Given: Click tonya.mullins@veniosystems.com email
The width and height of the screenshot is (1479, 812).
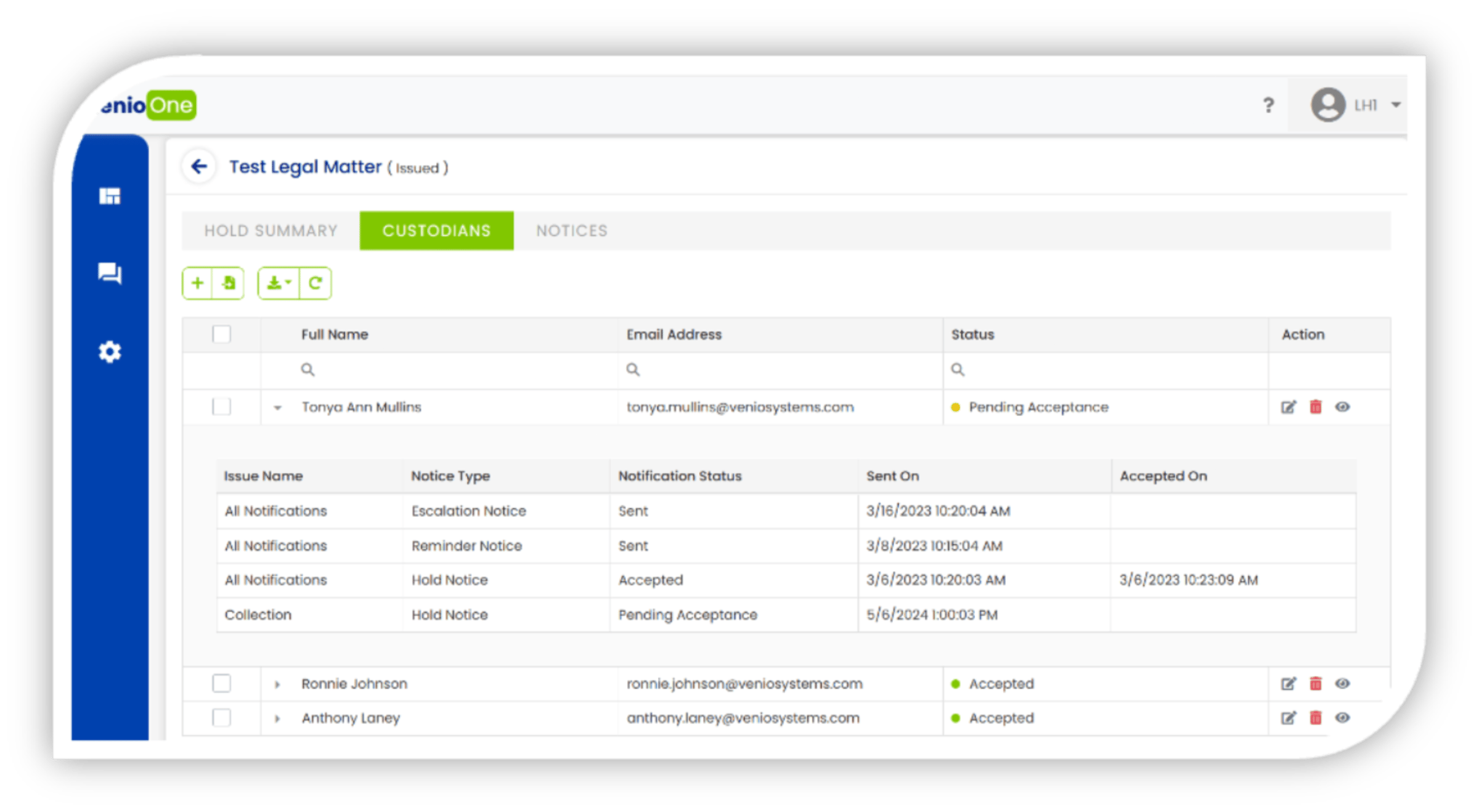Looking at the screenshot, I should tap(739, 407).
